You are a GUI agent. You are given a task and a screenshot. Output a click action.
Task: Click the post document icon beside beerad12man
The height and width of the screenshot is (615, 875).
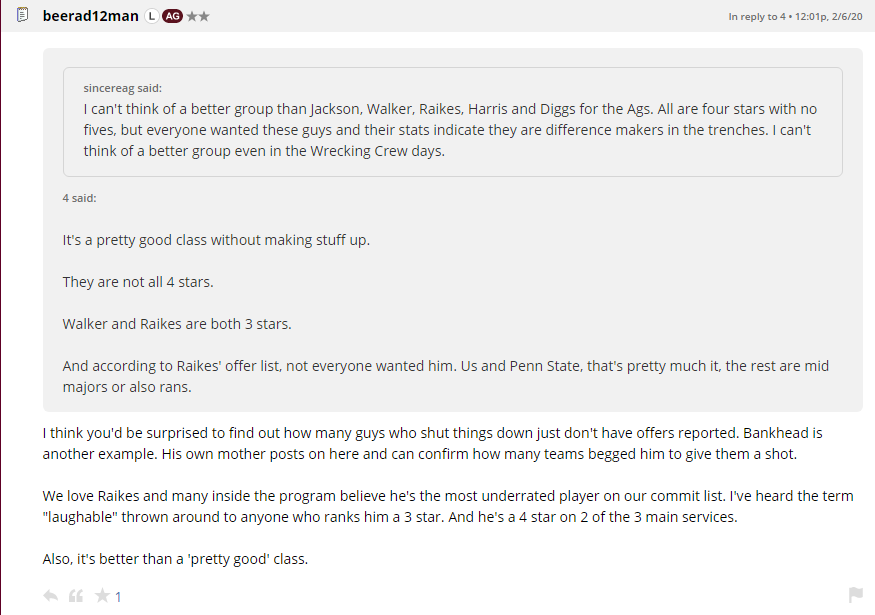pyautogui.click(x=22, y=16)
